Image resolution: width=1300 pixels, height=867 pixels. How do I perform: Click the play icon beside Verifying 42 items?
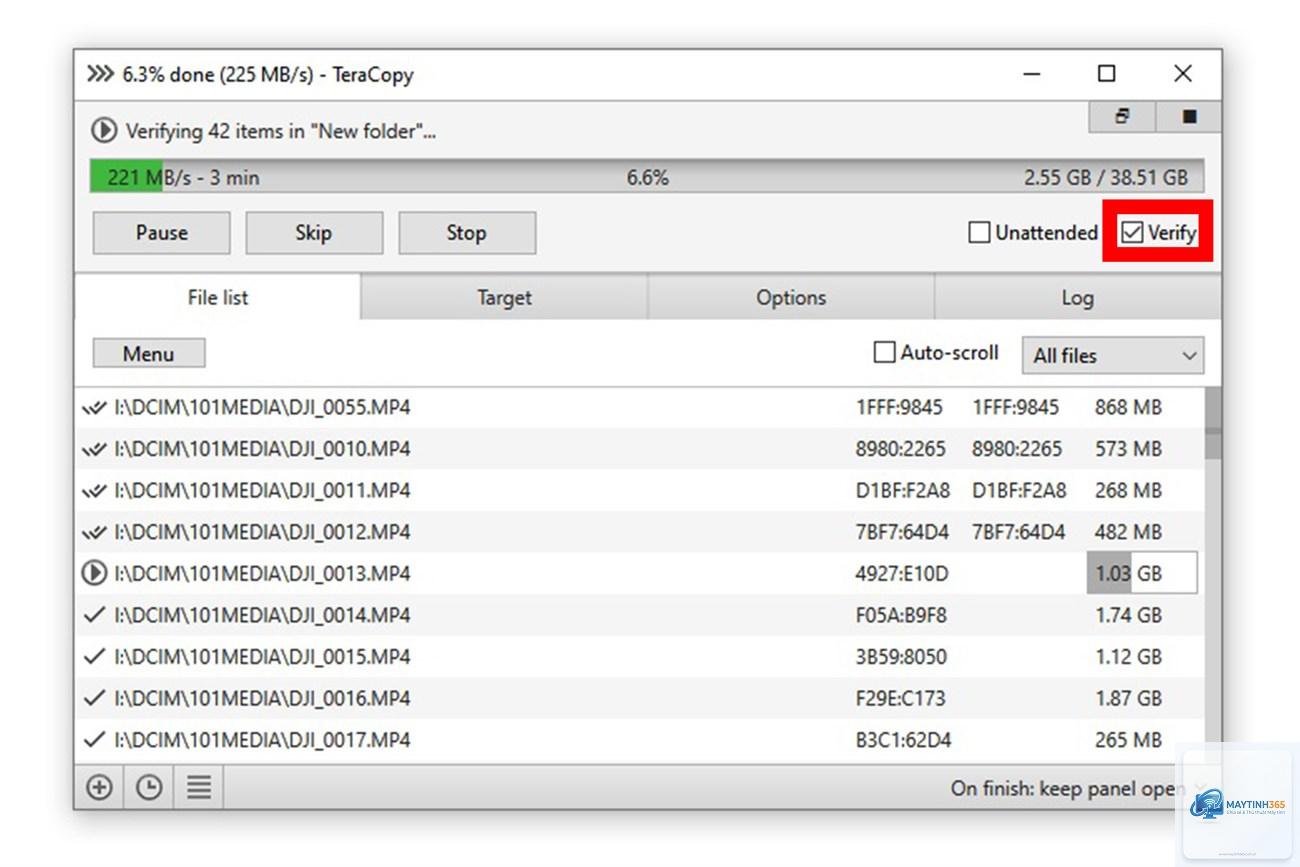click(x=103, y=131)
